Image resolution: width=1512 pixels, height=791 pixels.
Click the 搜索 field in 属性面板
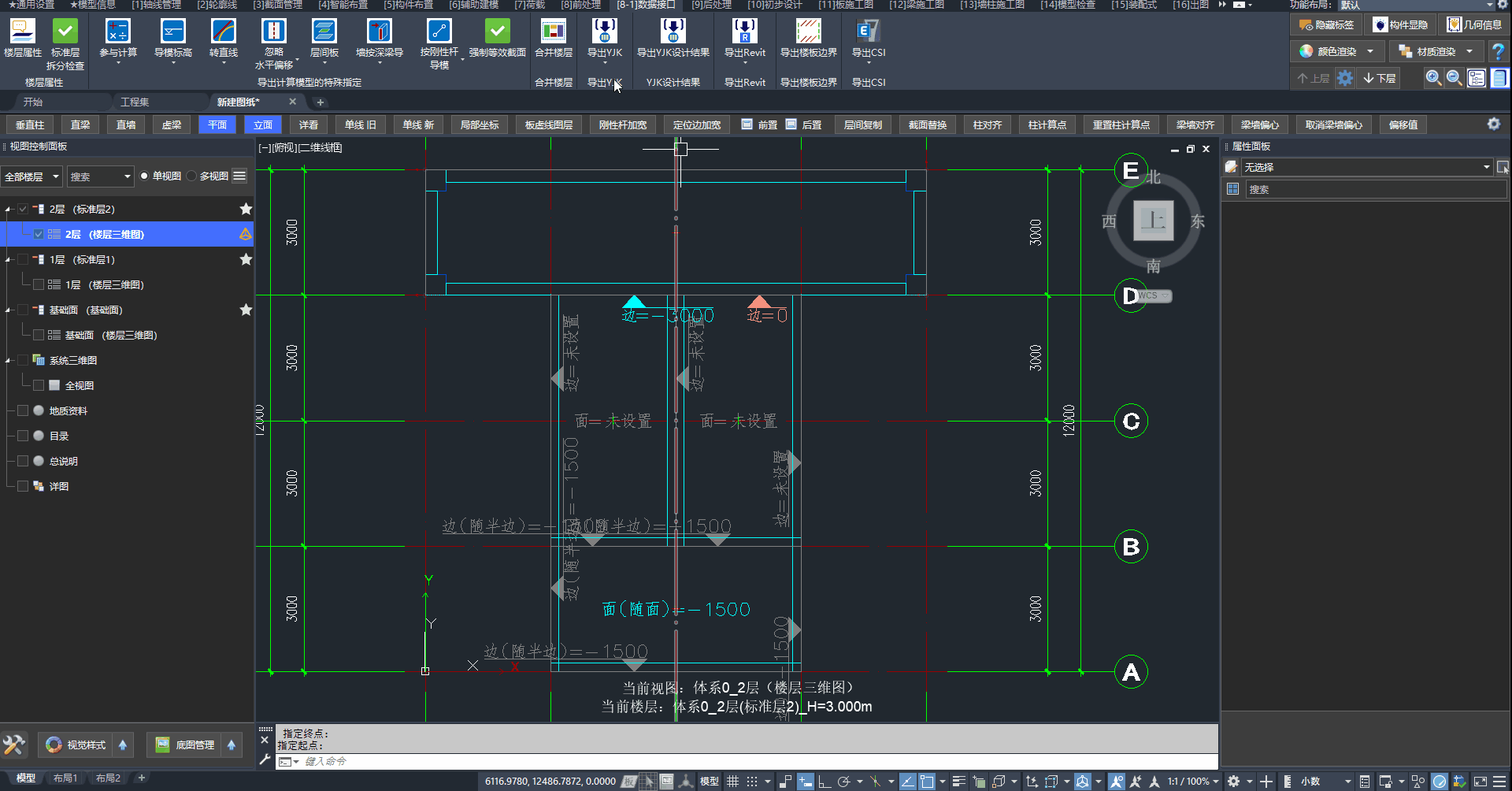[x=1376, y=189]
